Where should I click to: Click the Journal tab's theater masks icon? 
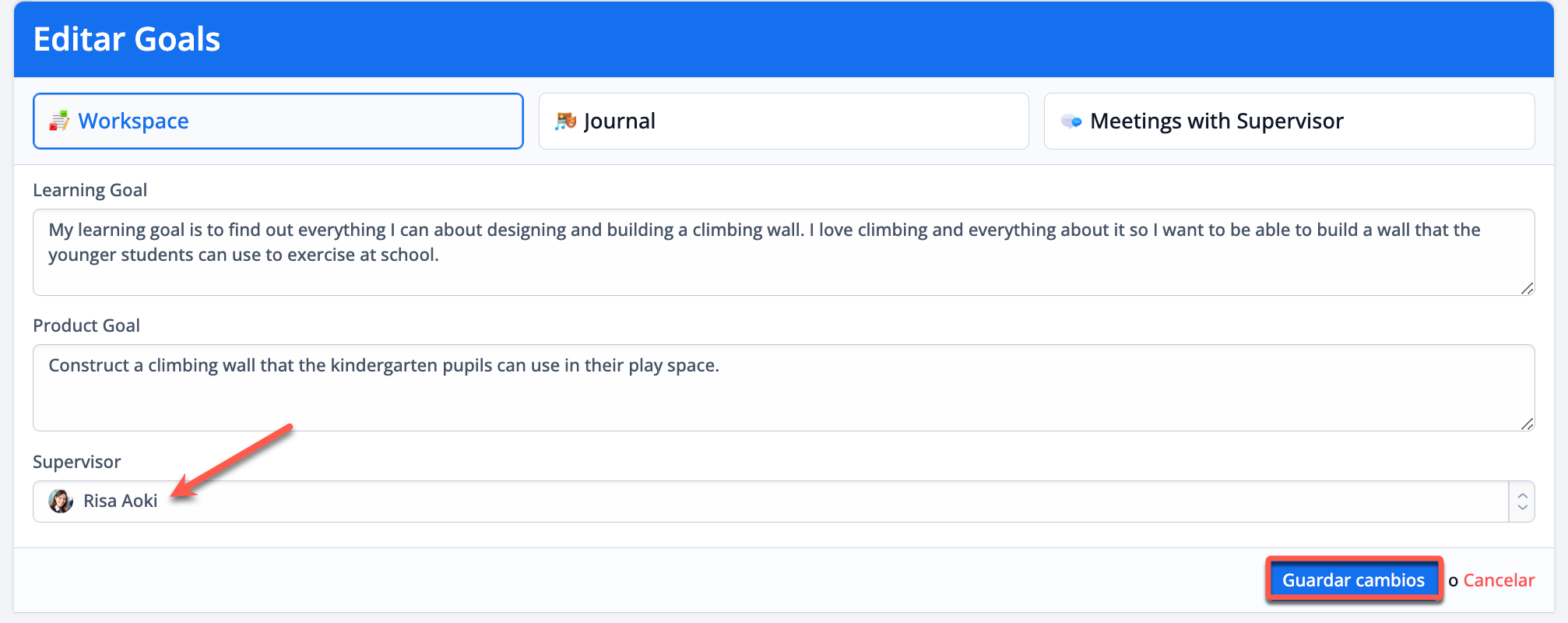[565, 121]
